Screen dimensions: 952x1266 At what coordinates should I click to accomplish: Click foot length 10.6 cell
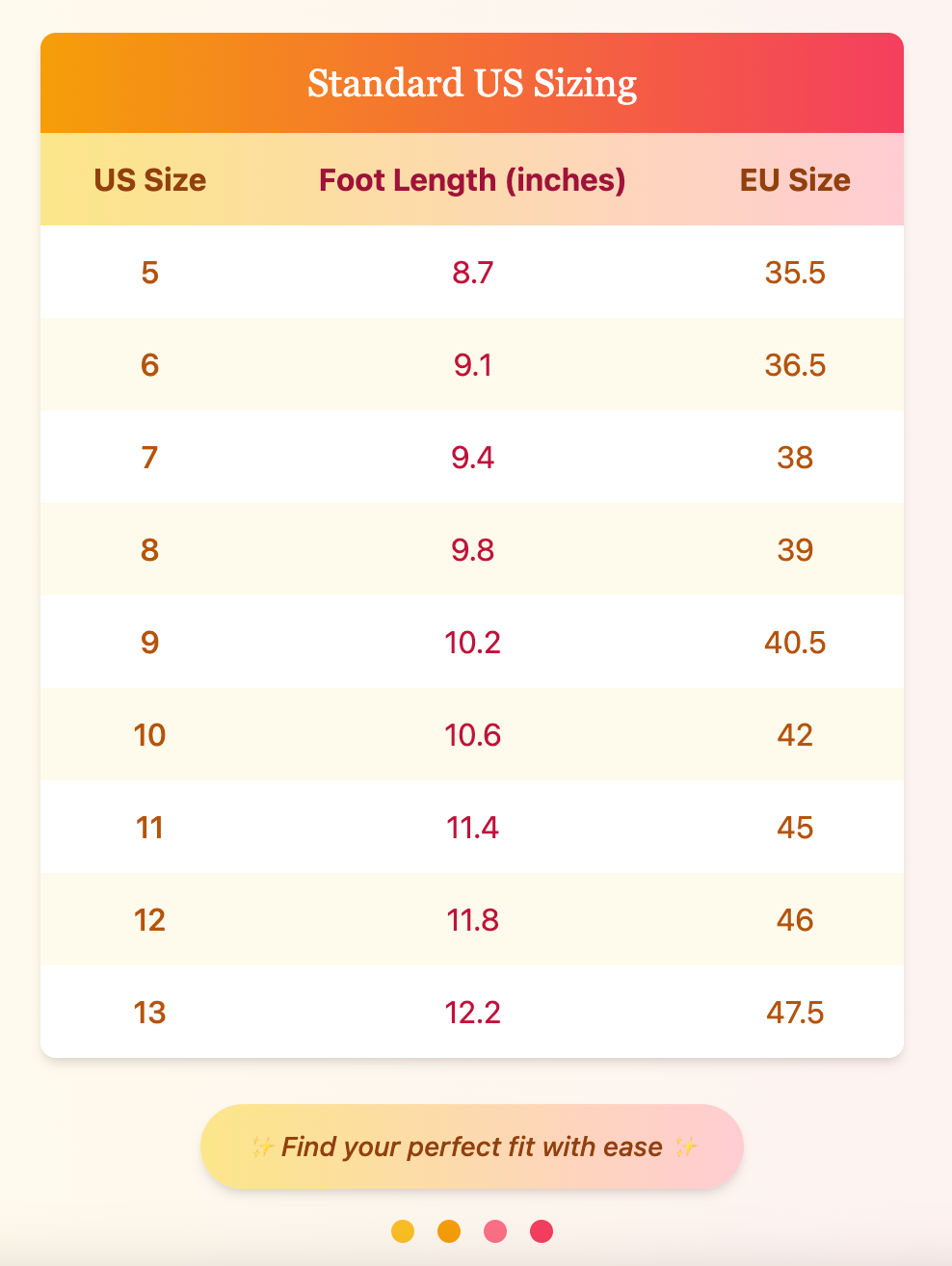pyautogui.click(x=472, y=735)
